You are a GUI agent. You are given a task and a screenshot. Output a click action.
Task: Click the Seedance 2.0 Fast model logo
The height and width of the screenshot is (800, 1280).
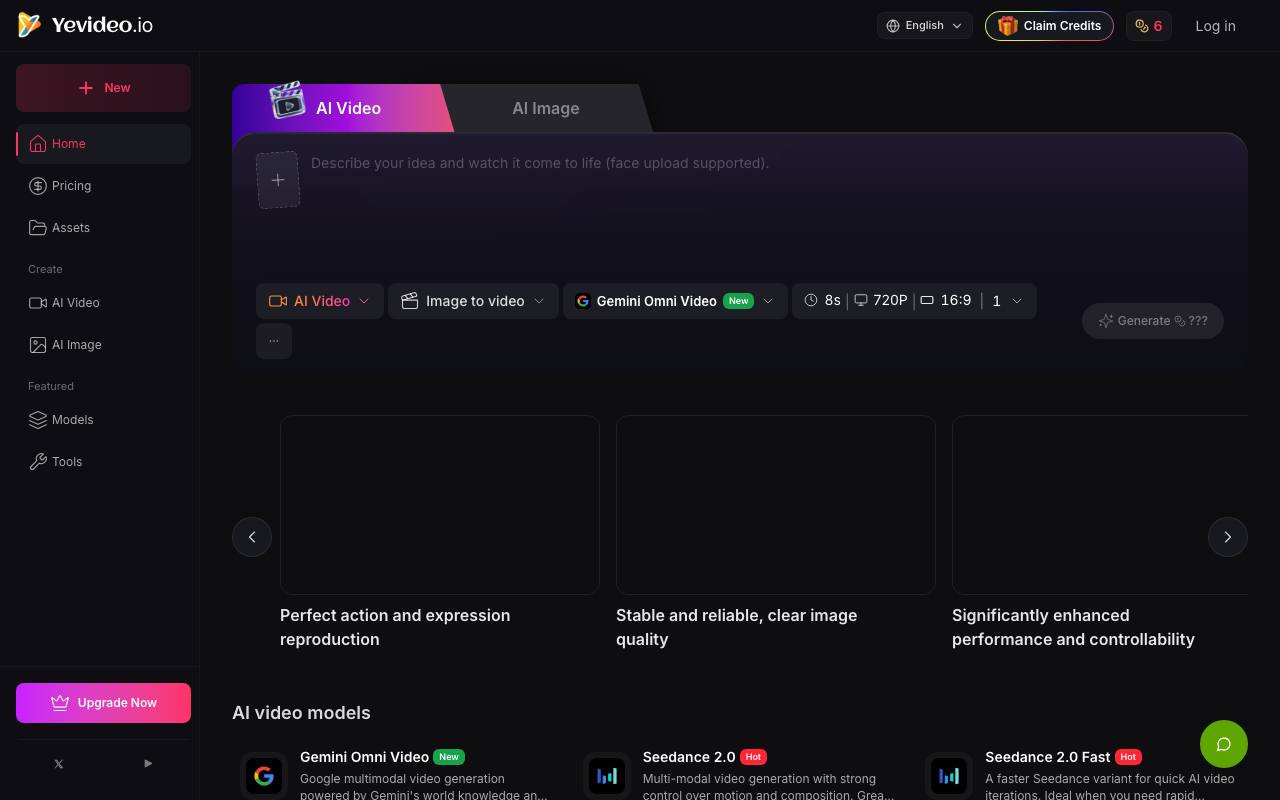tap(949, 775)
